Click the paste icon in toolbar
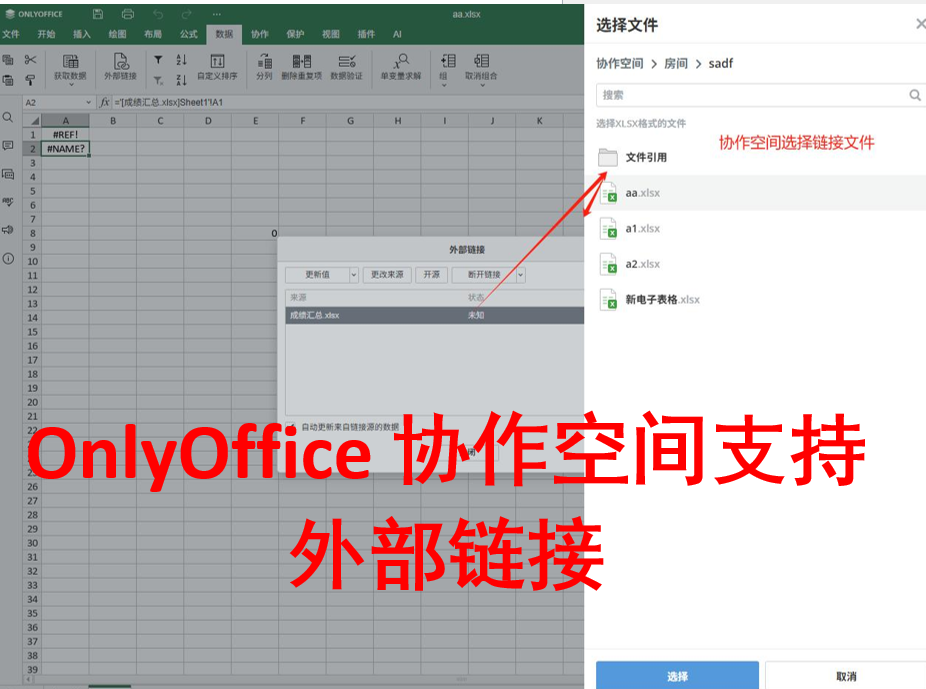926x689 pixels. pyautogui.click(x=8, y=80)
